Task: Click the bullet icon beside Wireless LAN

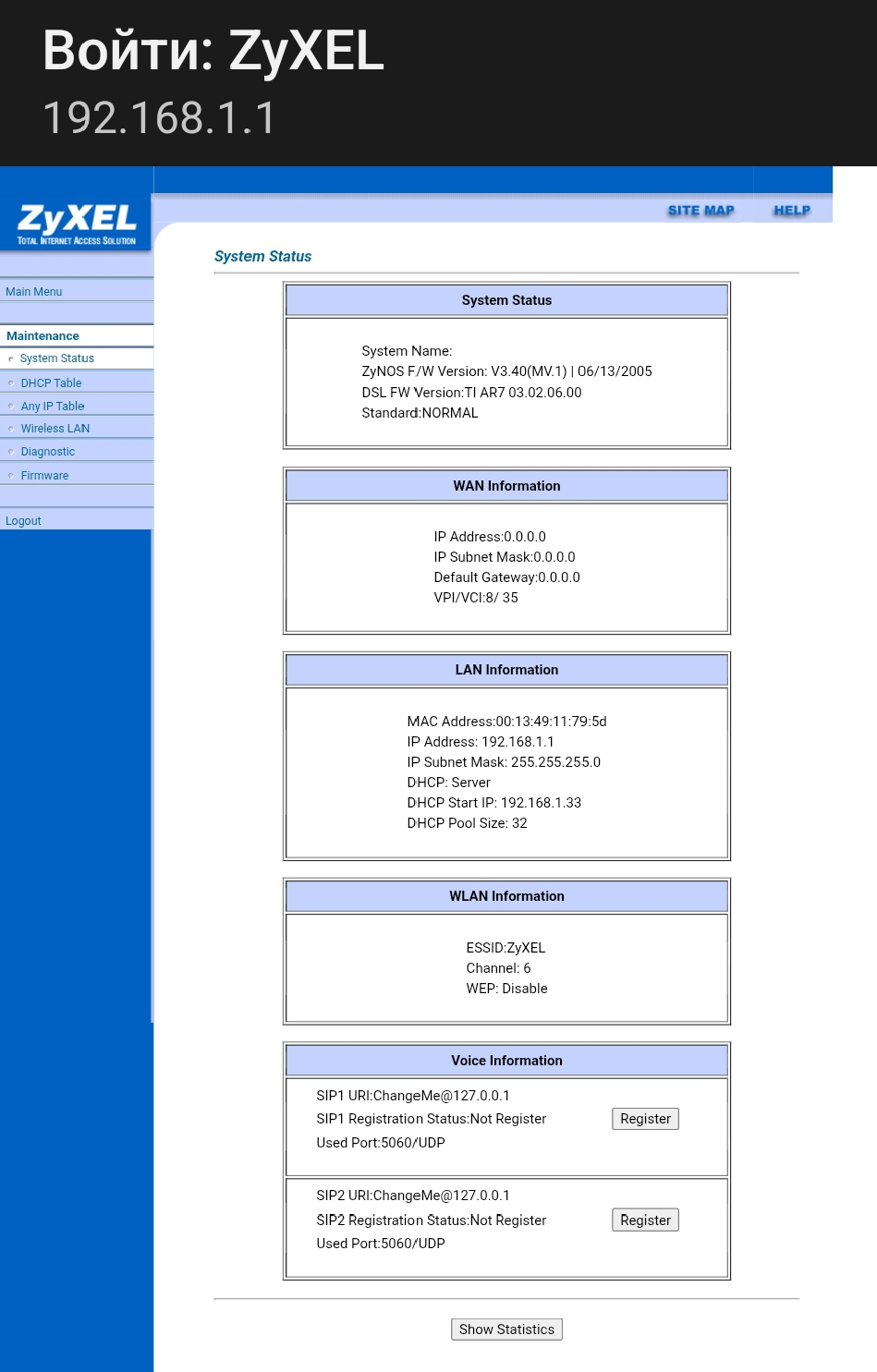Action: [11, 429]
